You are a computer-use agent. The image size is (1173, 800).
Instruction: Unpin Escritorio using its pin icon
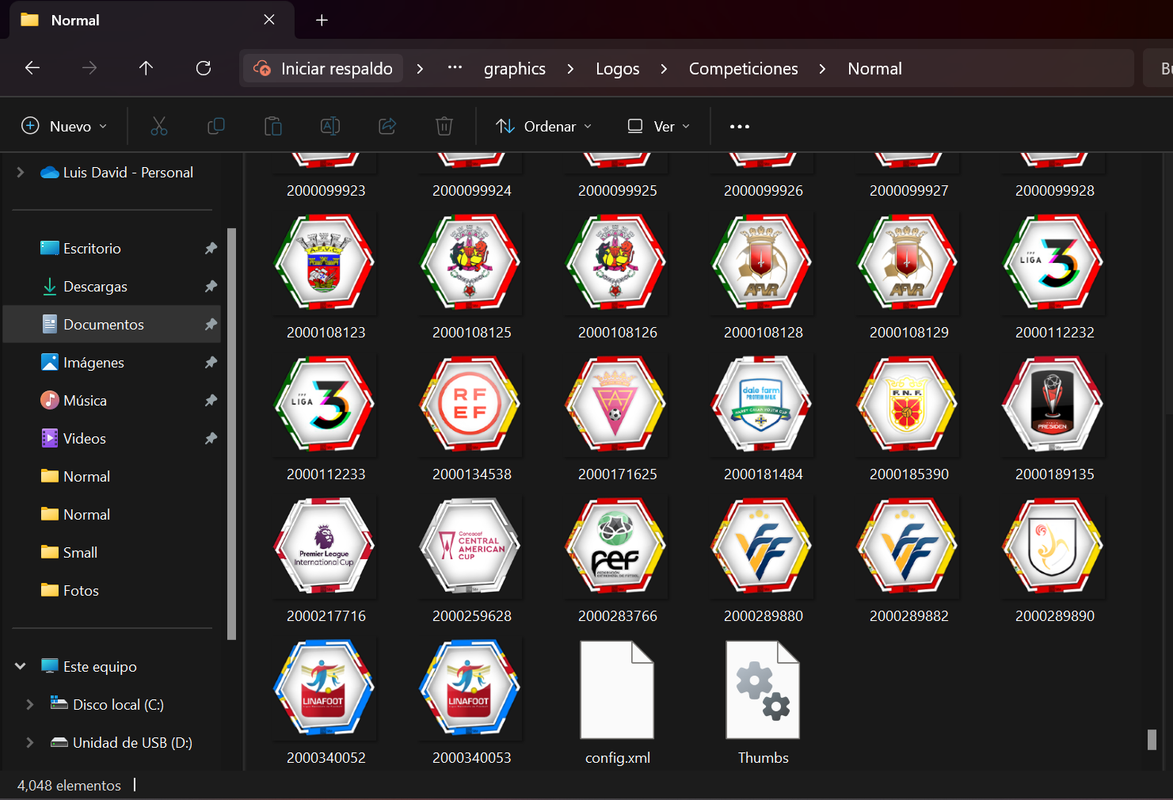(211, 248)
